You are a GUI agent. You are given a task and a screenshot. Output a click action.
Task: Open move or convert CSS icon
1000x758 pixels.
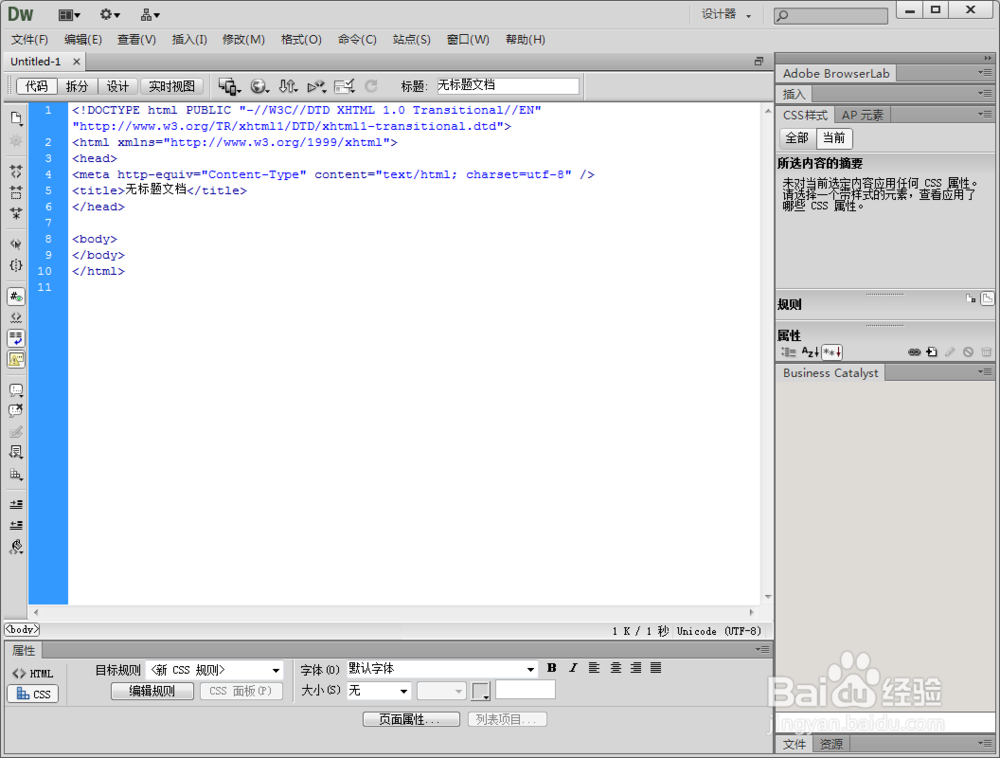click(x=16, y=474)
